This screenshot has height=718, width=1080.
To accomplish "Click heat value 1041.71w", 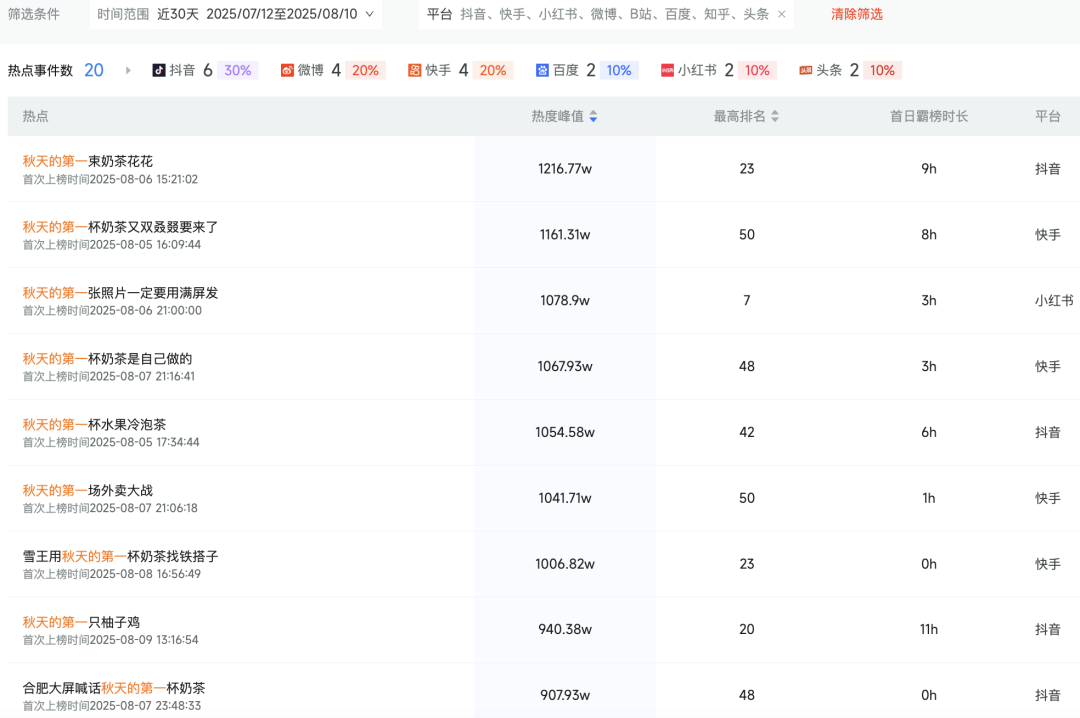I will coord(565,498).
